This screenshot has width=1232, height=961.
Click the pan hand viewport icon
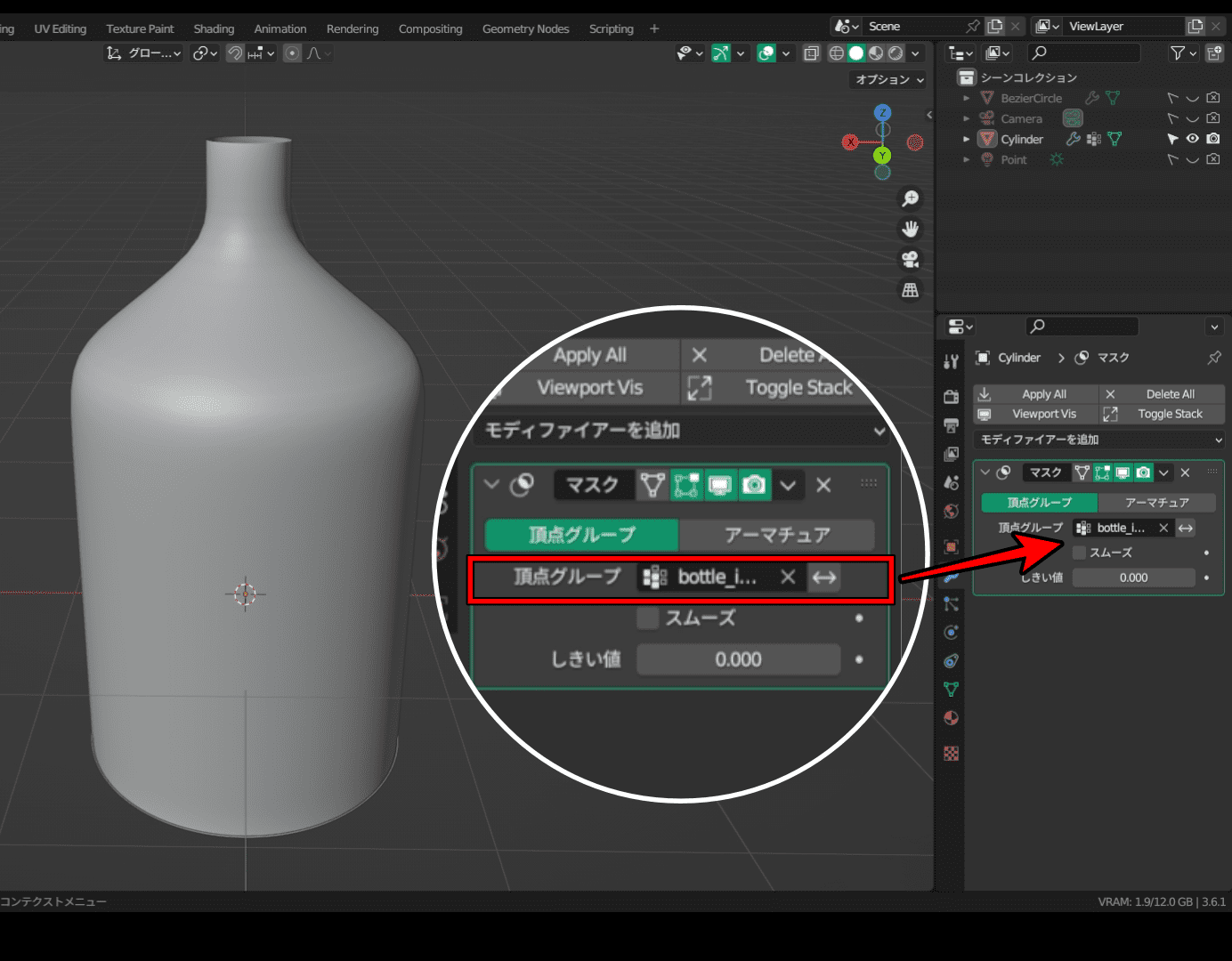910,229
